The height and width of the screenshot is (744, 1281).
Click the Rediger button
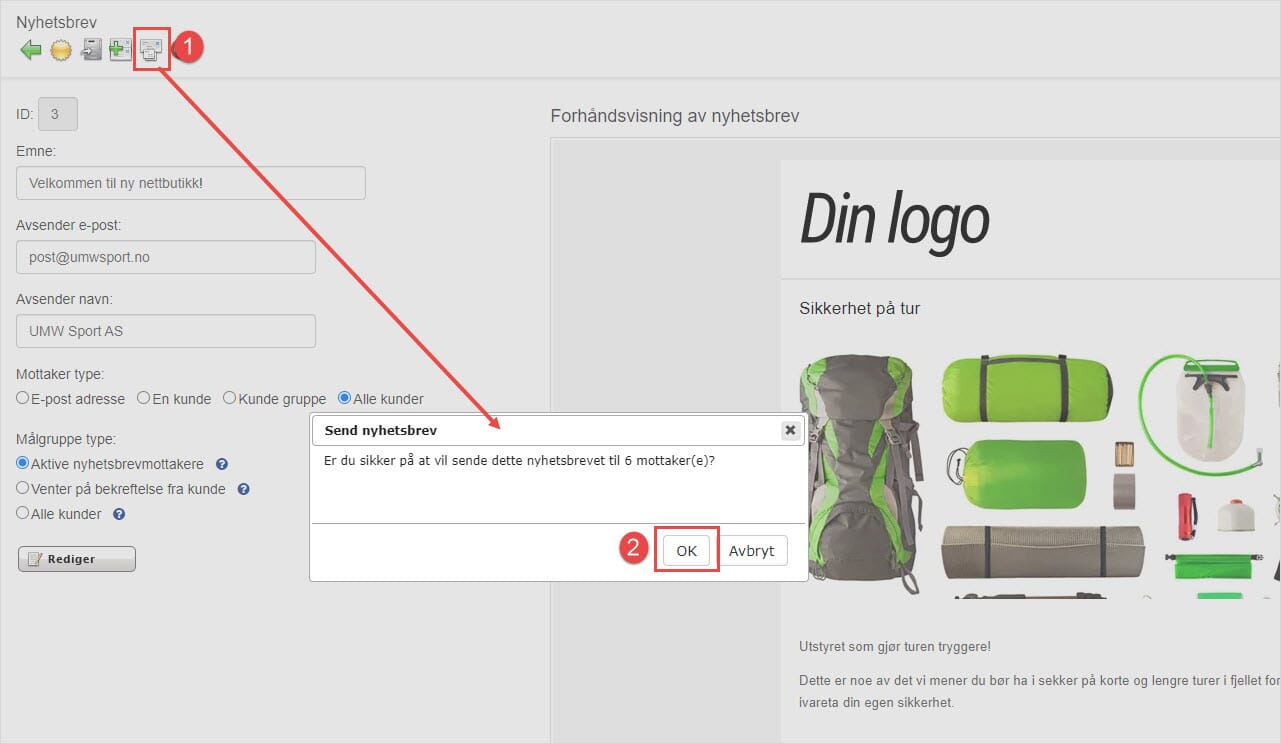[x=77, y=559]
